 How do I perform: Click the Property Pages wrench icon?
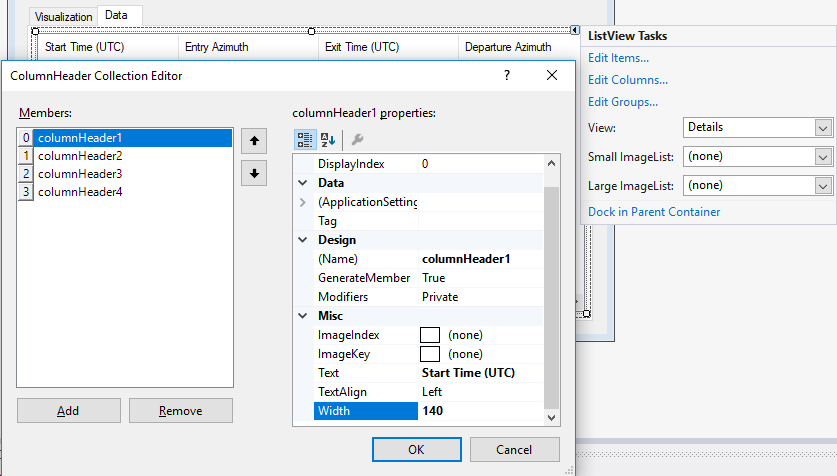coord(357,140)
